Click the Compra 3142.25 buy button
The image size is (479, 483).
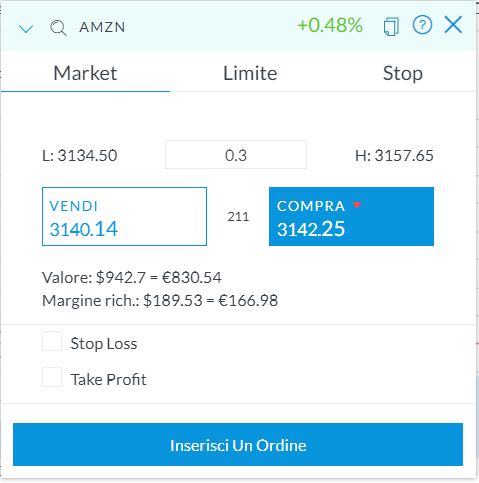[351, 216]
